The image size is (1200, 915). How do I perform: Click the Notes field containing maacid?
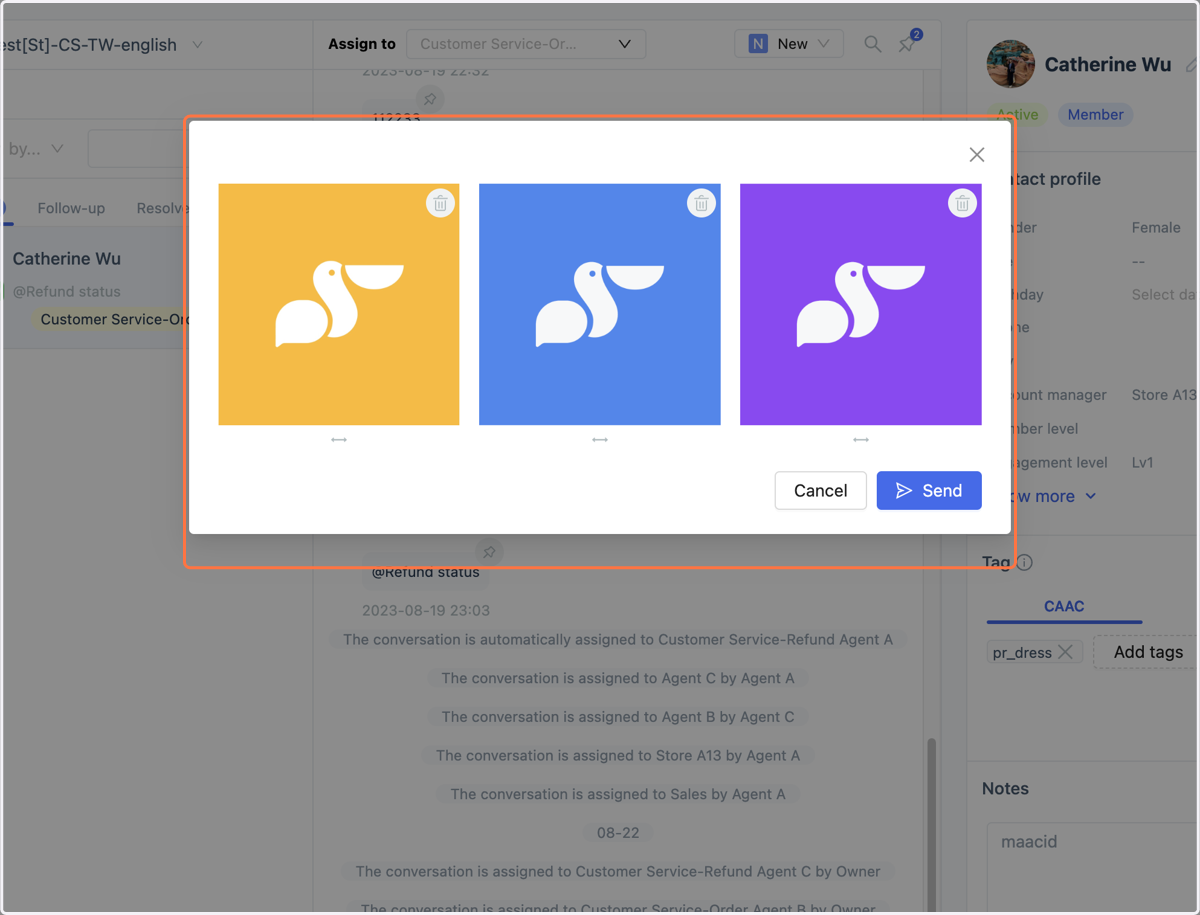pos(1092,868)
